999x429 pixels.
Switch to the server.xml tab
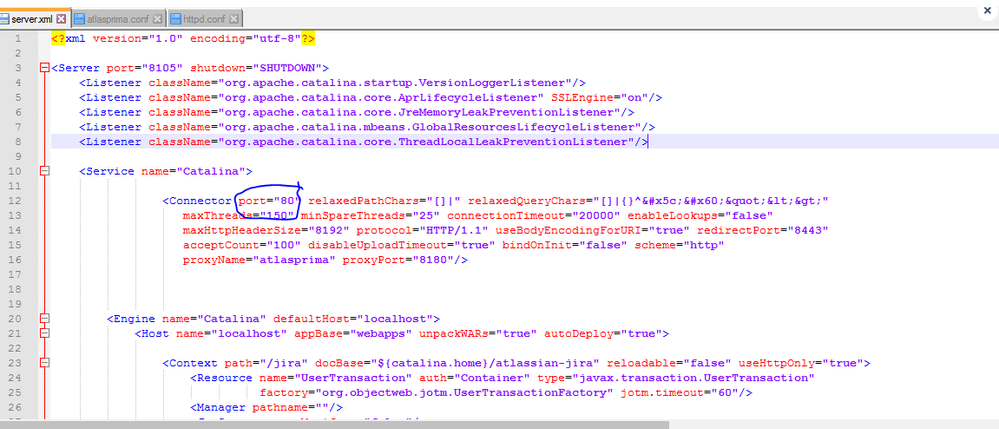coord(31,19)
